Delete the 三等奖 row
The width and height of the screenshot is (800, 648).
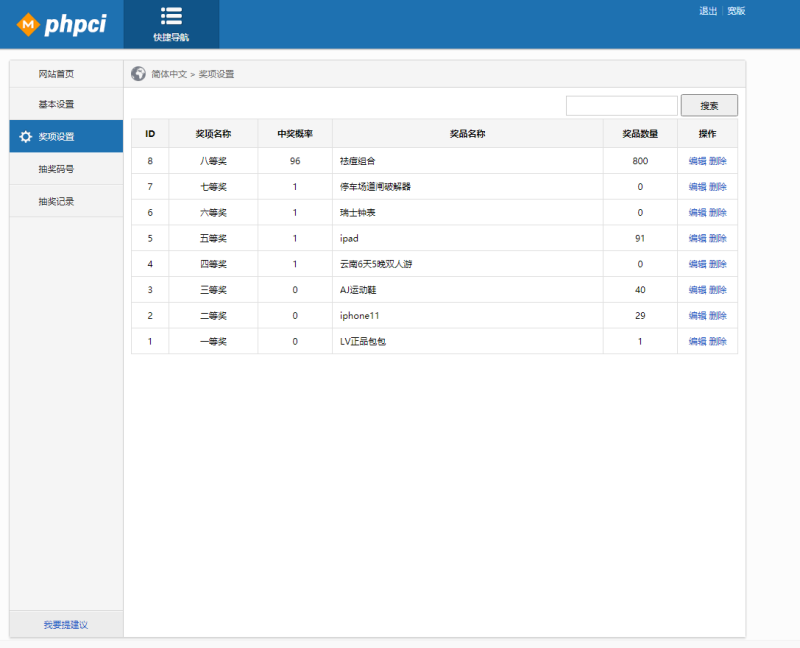[x=718, y=290]
